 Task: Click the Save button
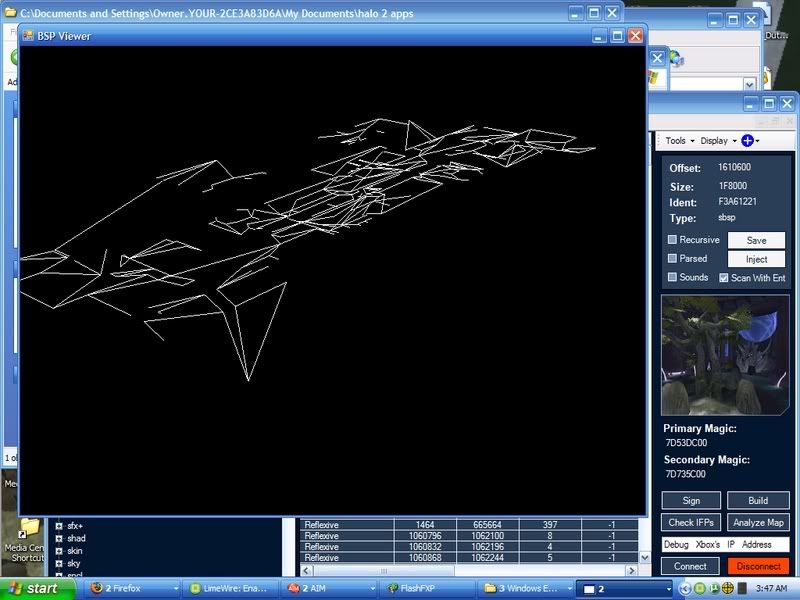tap(756, 240)
